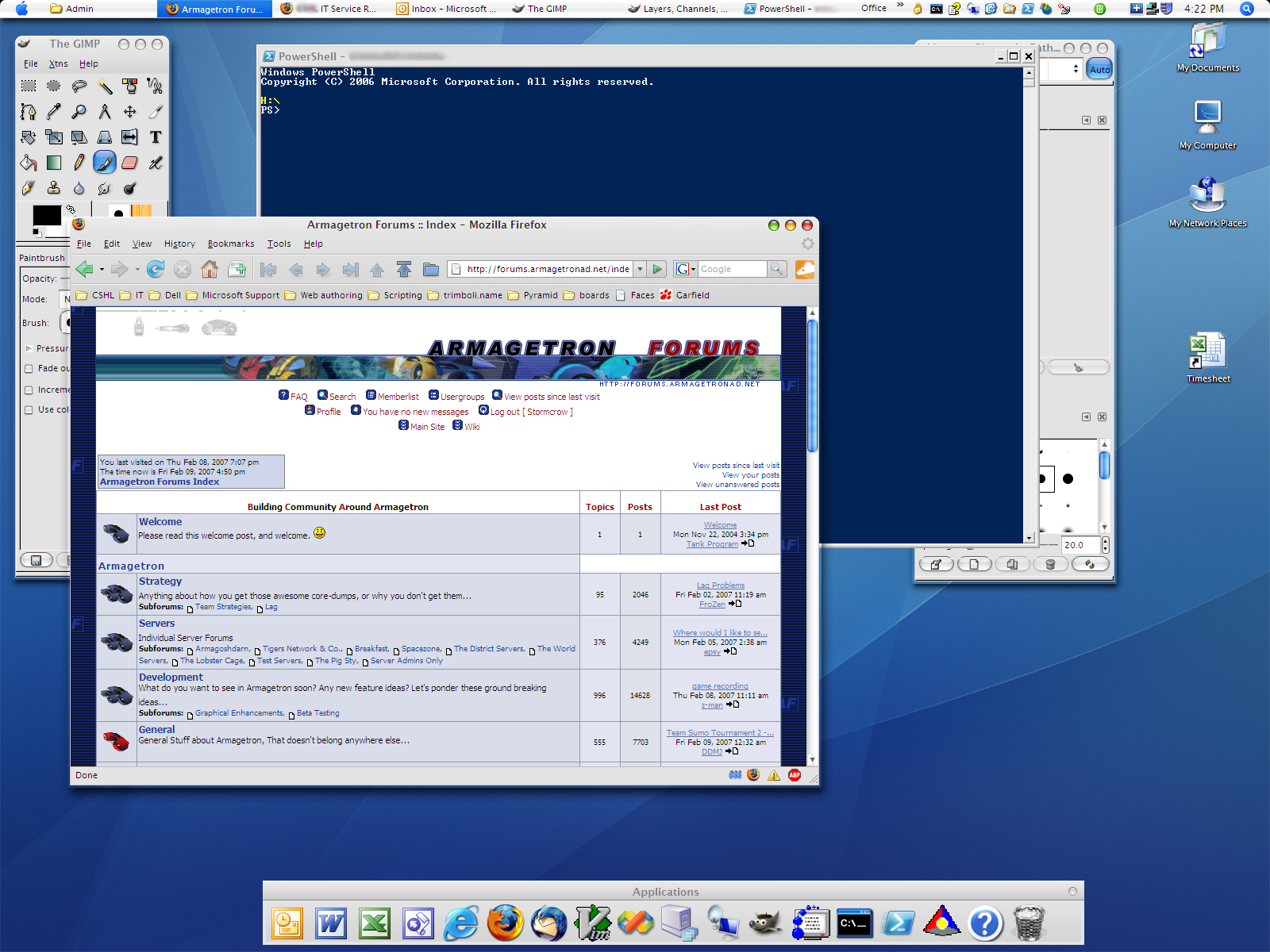1270x952 pixels.
Task: Open Firefox URL bar dropdown
Action: point(640,269)
